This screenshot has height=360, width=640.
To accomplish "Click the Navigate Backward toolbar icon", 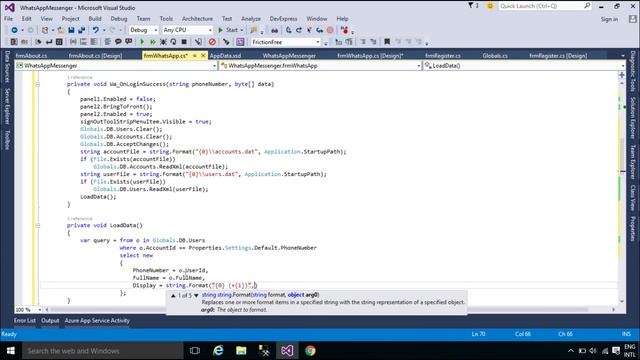I will pos(14,30).
